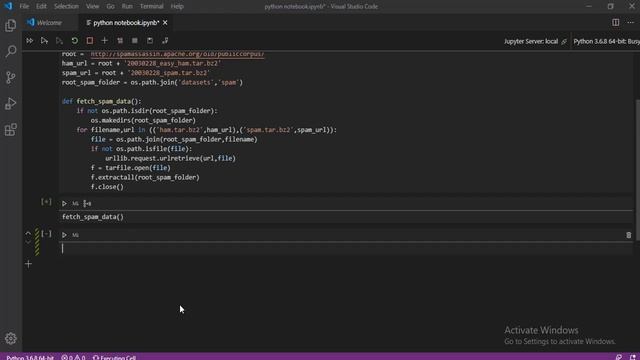
Task: Click the fetch_spam_data() cell code
Action: click(93, 217)
